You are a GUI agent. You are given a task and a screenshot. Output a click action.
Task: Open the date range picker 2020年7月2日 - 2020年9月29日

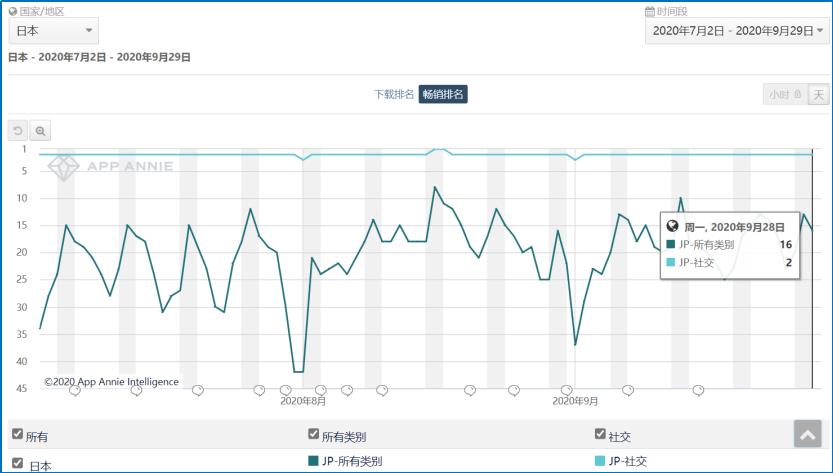click(x=737, y=31)
